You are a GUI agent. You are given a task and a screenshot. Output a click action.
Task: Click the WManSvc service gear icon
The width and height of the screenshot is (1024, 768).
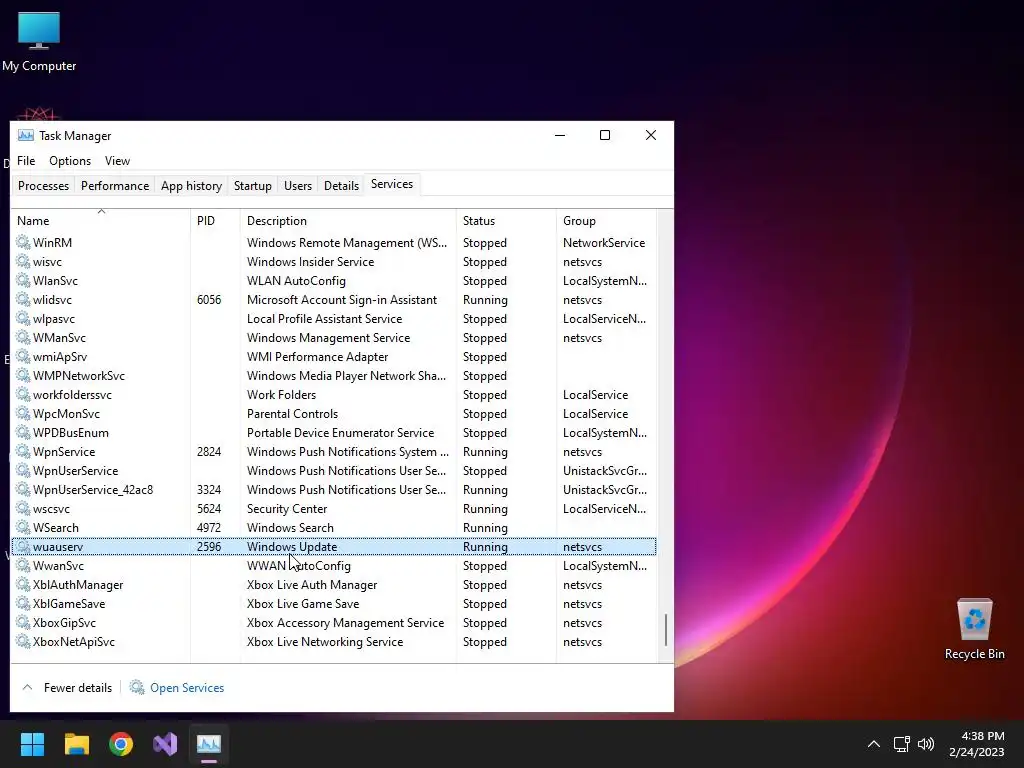click(x=23, y=338)
